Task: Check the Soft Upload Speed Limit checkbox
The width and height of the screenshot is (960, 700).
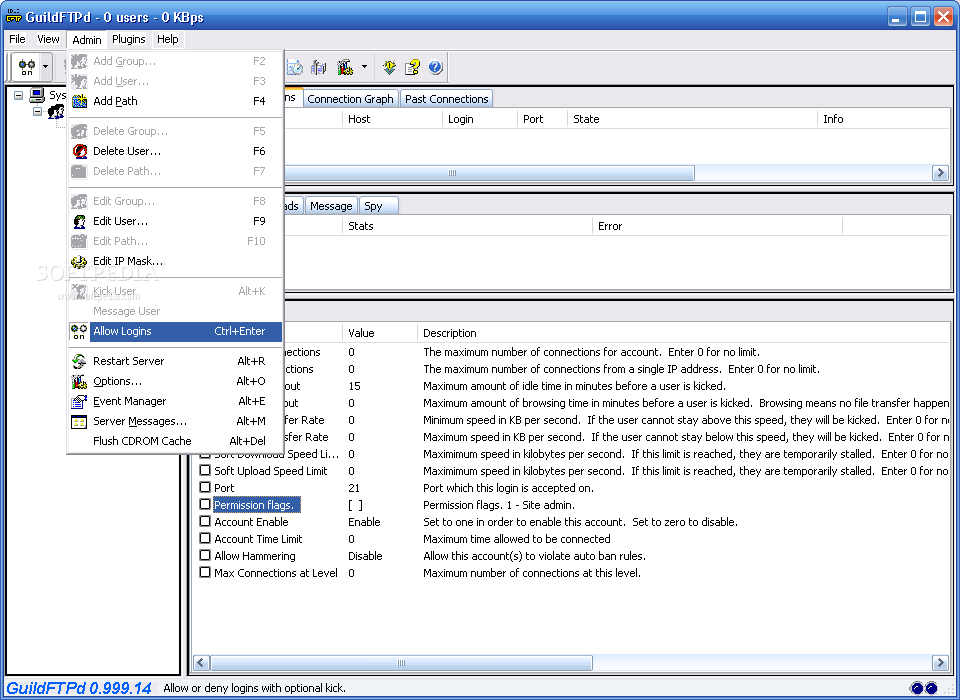Action: click(205, 470)
